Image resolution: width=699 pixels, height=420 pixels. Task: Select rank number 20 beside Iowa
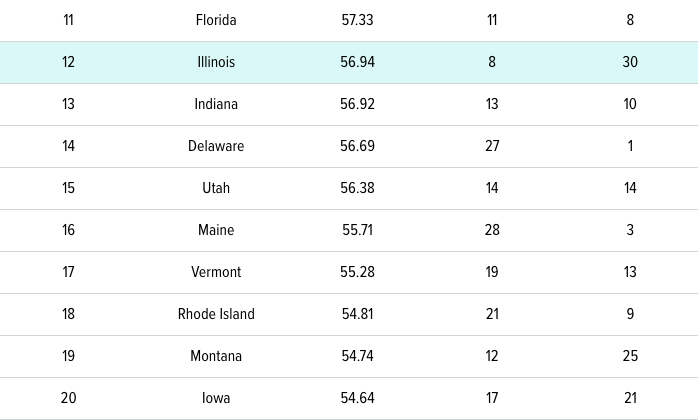coord(68,398)
